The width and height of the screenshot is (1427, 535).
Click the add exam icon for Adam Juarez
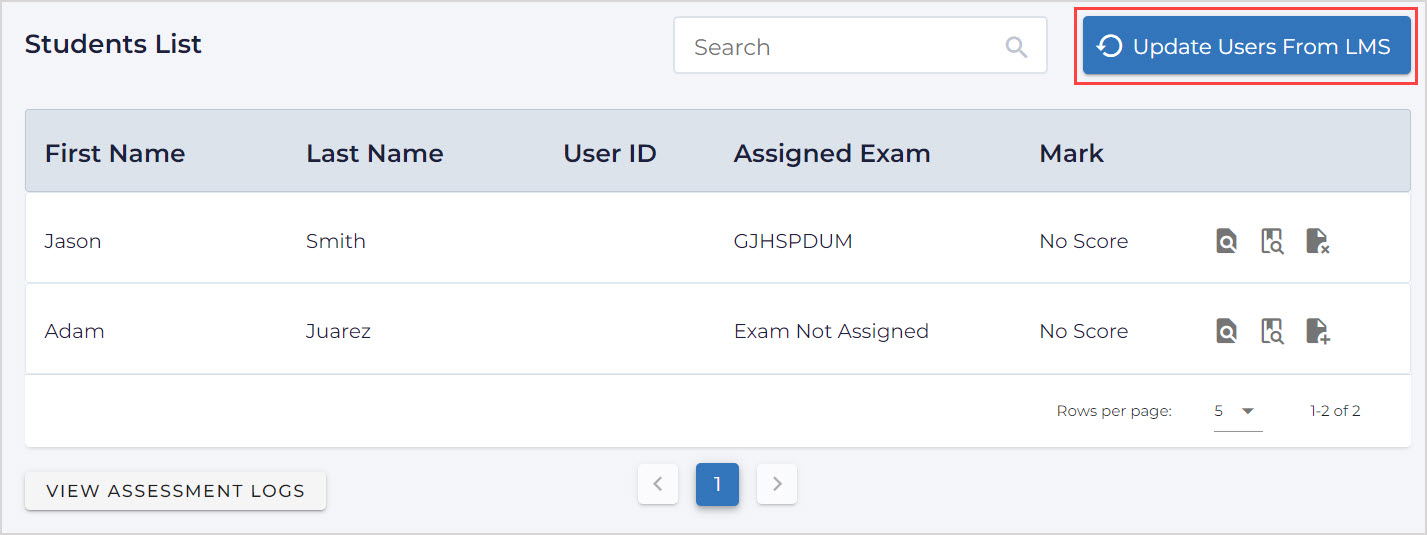click(x=1317, y=331)
